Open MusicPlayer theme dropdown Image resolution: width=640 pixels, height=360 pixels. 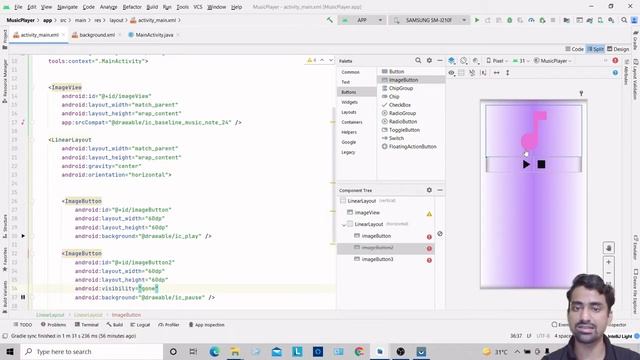pyautogui.click(x=553, y=61)
